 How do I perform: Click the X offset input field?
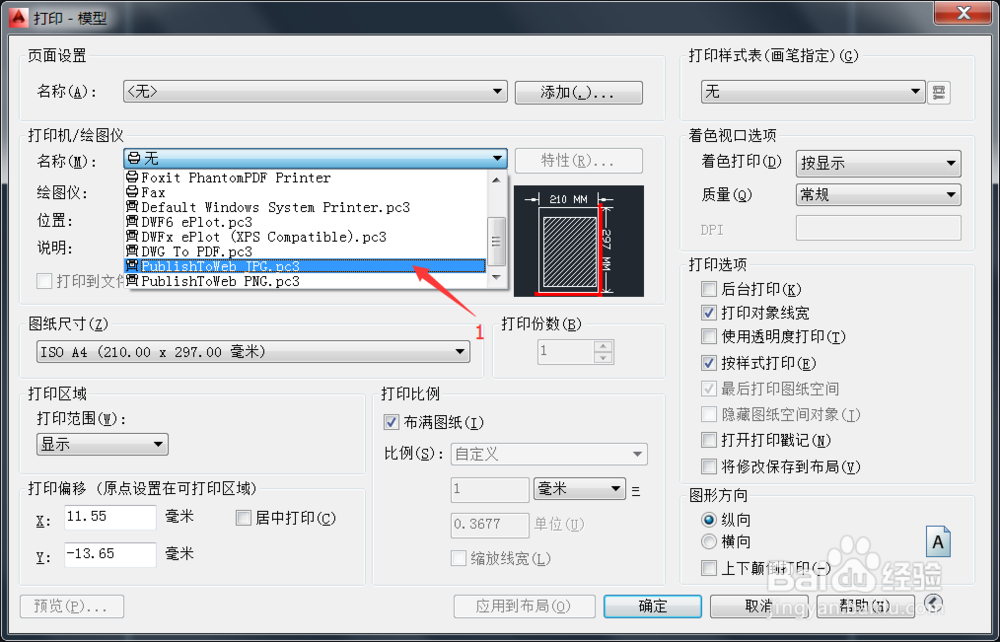[x=110, y=517]
